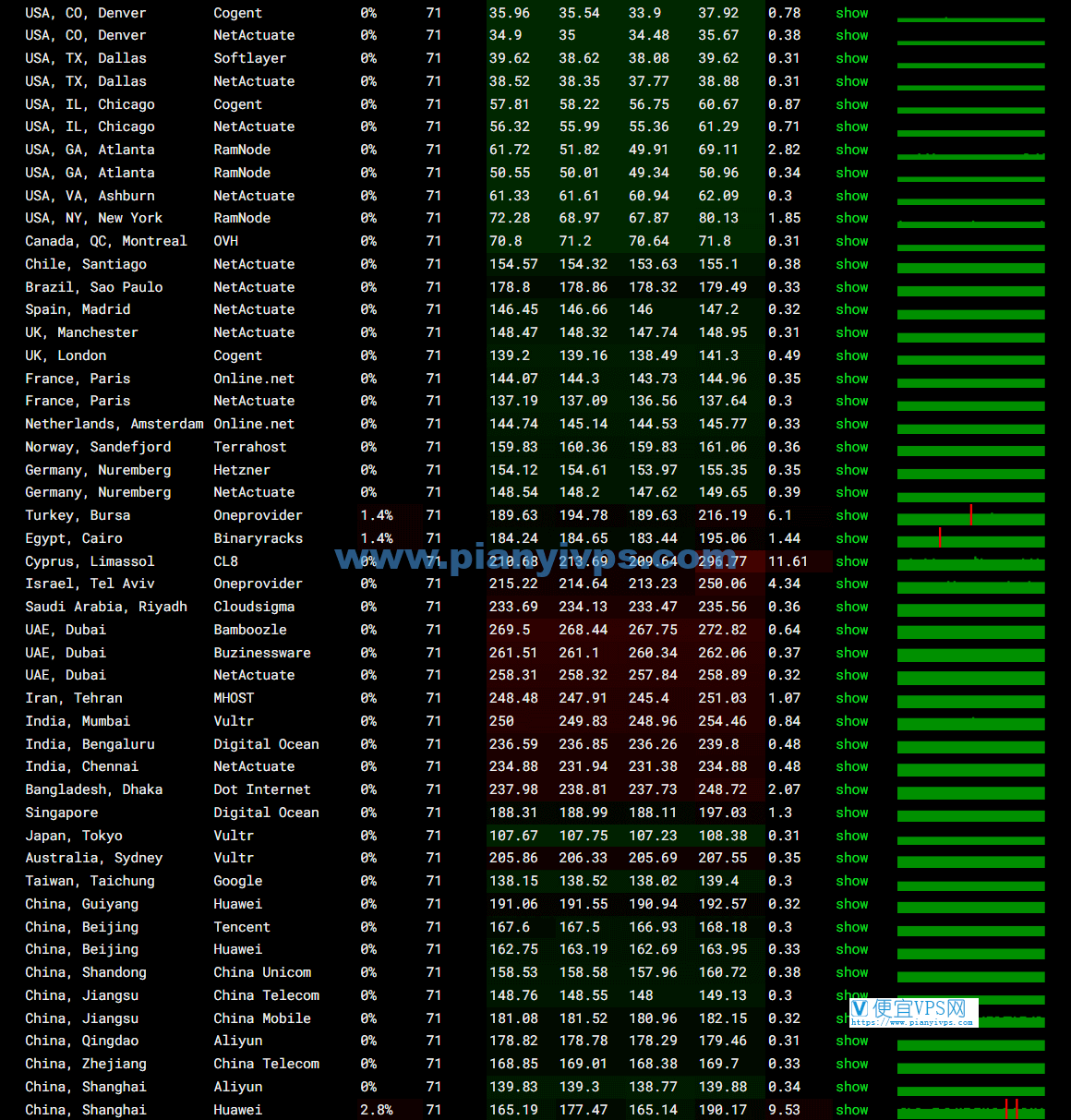Select 'Netherlands, Amsterdam' location text

114,424
